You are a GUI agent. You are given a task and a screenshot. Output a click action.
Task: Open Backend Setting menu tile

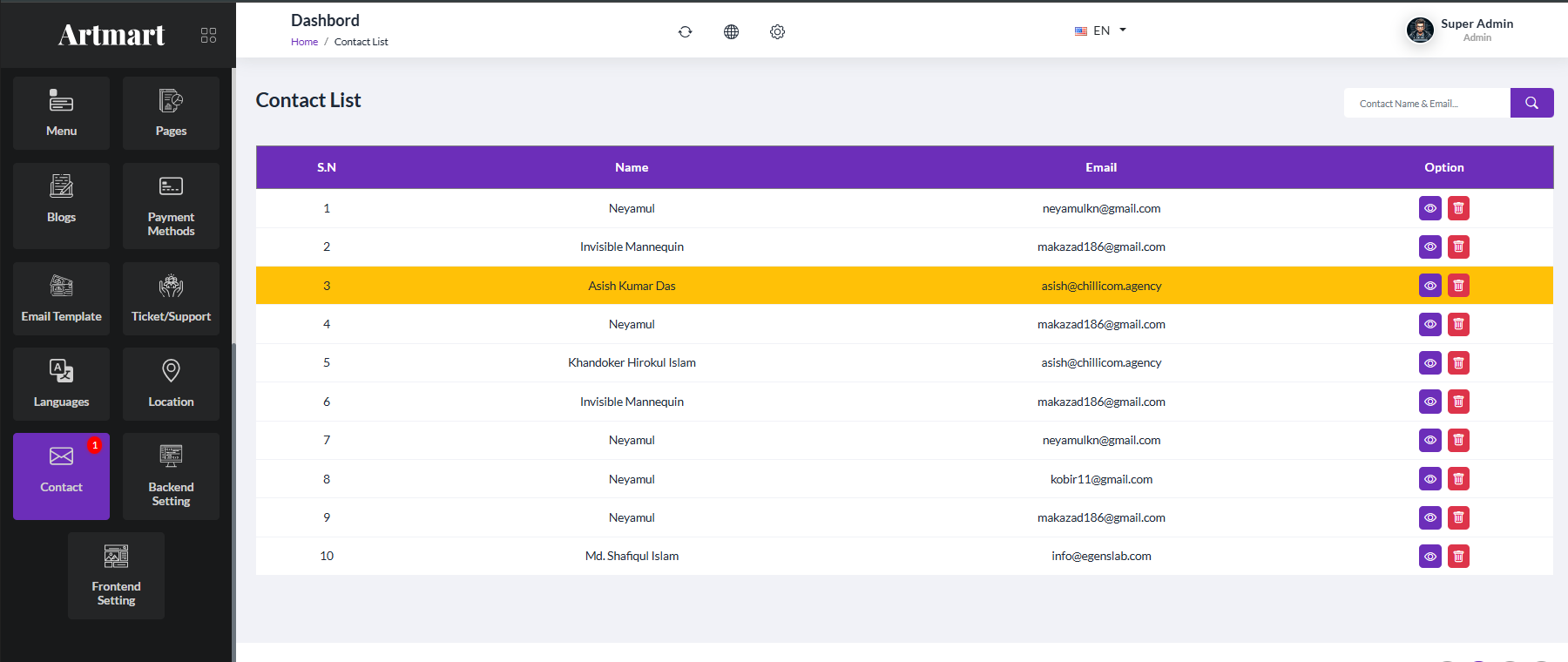(x=171, y=476)
